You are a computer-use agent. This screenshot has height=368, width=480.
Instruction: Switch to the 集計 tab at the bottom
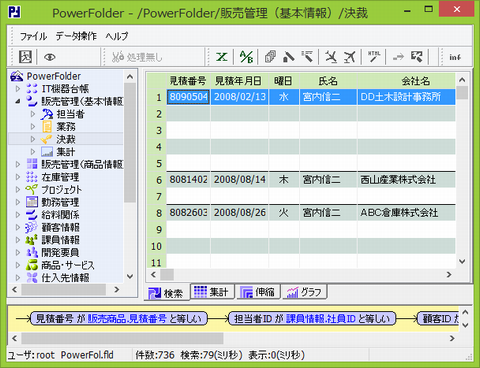(x=212, y=292)
